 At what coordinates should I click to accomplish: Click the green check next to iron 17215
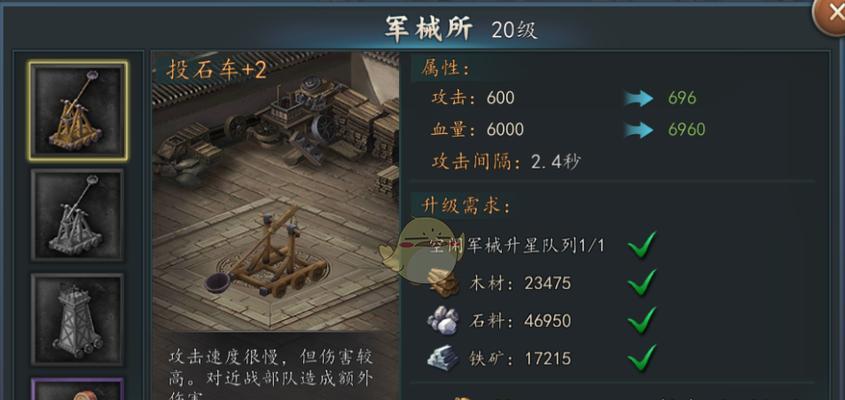pos(642,358)
